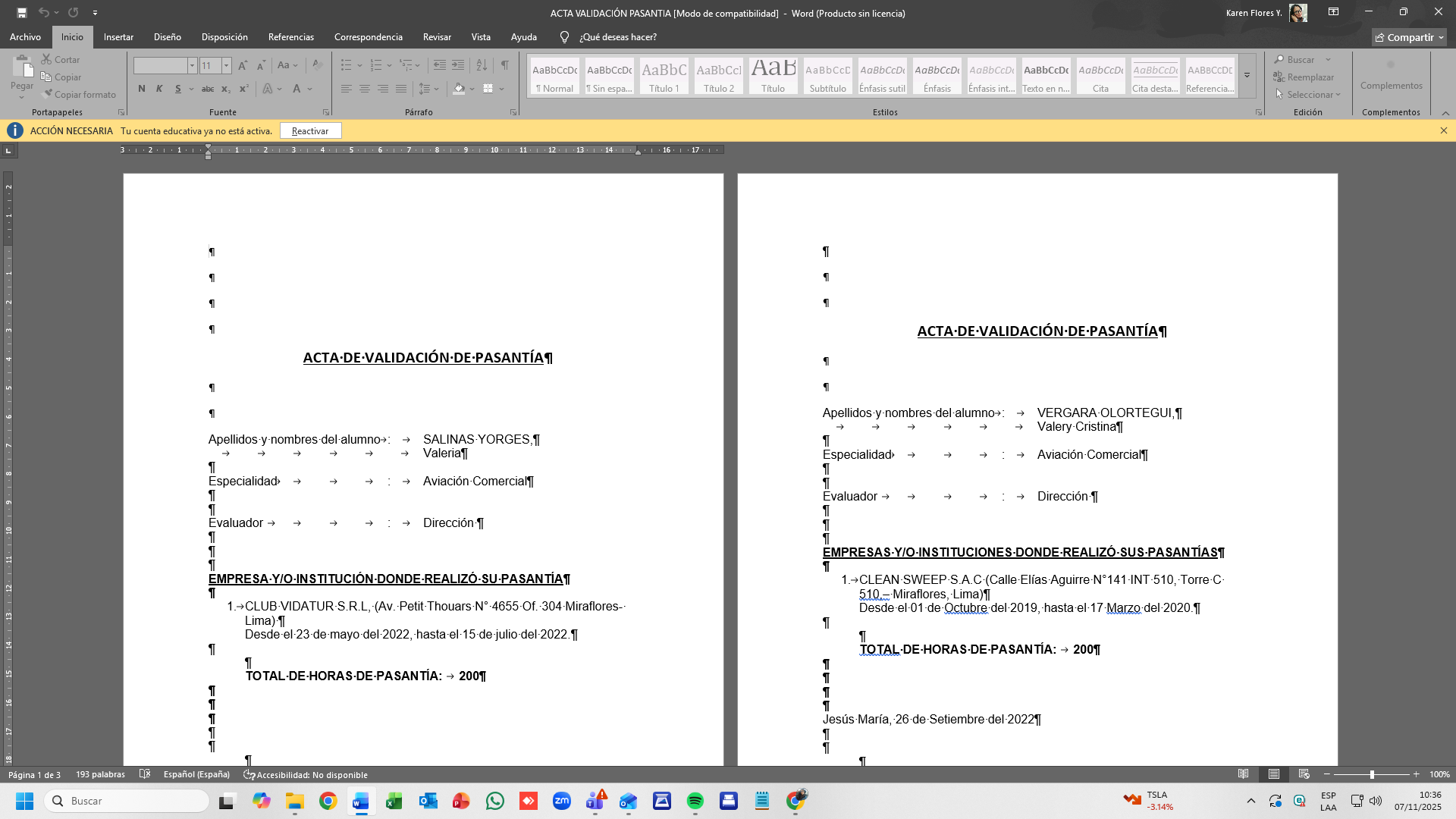Click the zoom slider handle
The width and height of the screenshot is (1456, 819).
tap(1371, 774)
